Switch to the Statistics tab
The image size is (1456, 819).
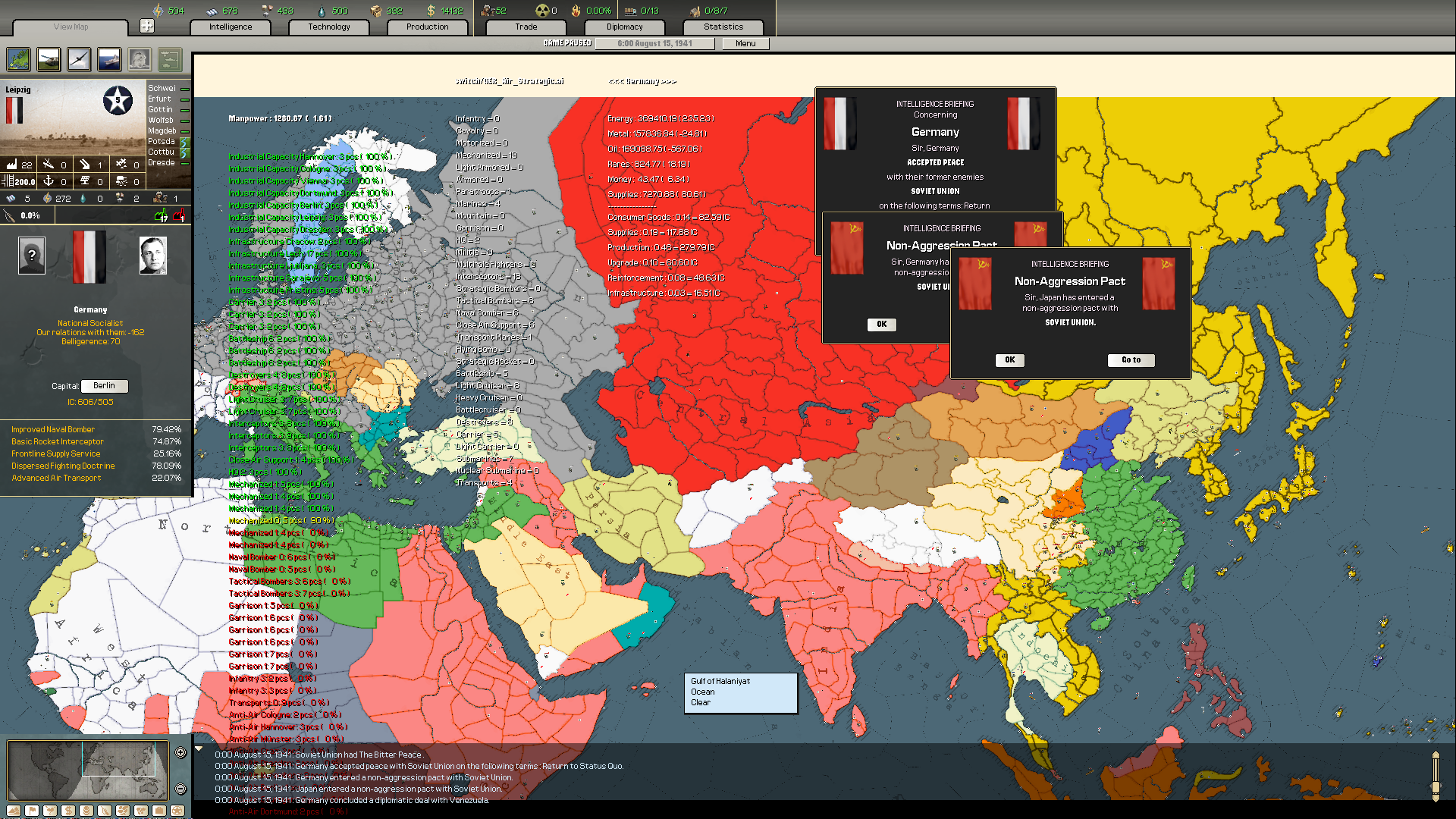coord(723,27)
